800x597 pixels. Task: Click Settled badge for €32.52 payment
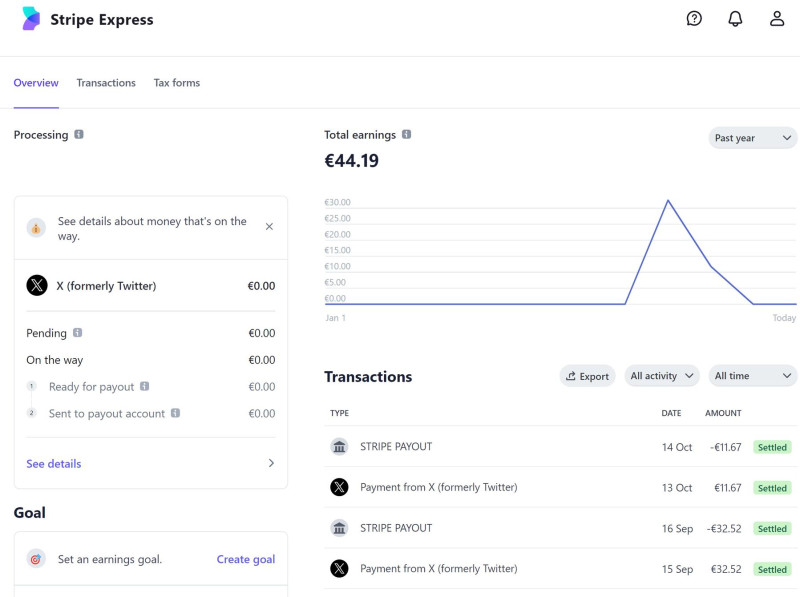(x=772, y=569)
